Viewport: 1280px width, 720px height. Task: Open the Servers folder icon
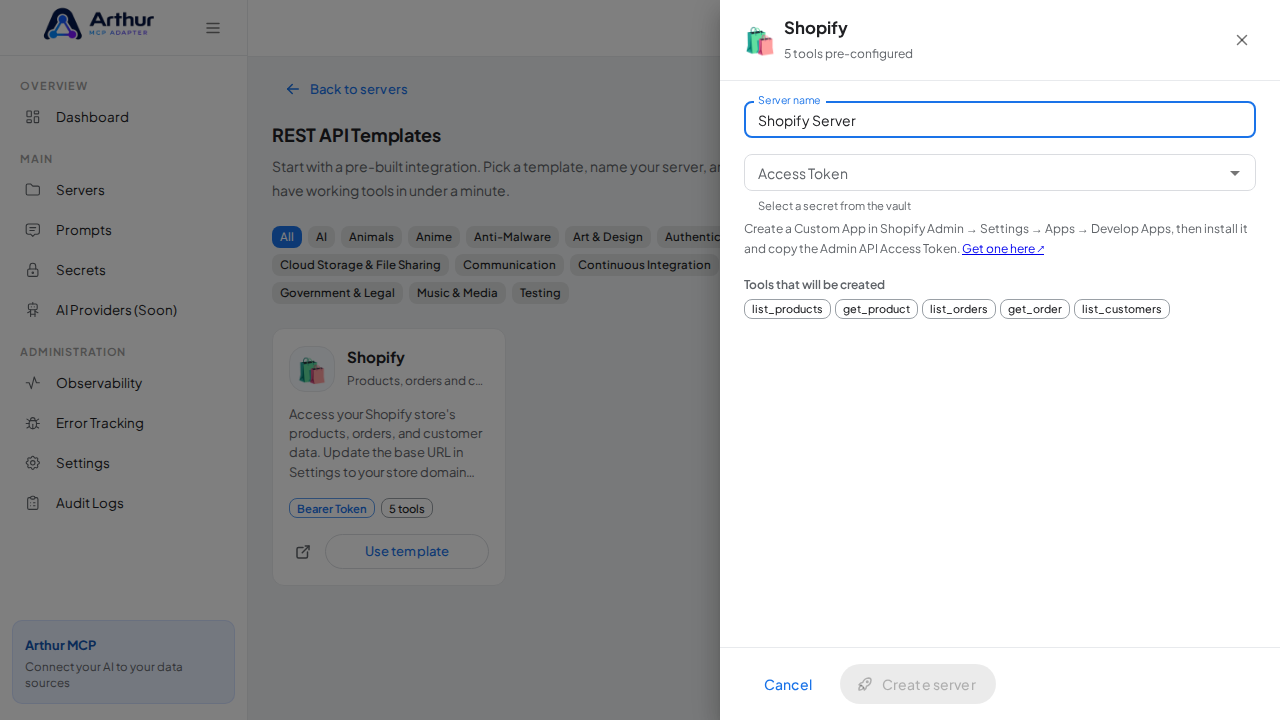coord(33,190)
